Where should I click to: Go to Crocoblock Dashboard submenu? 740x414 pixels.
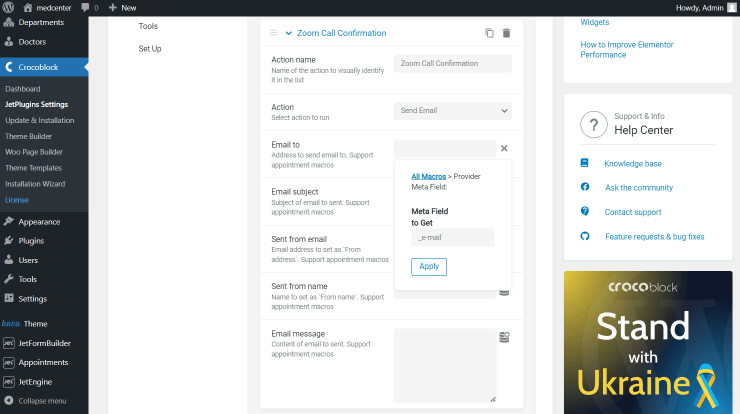[x=23, y=89]
